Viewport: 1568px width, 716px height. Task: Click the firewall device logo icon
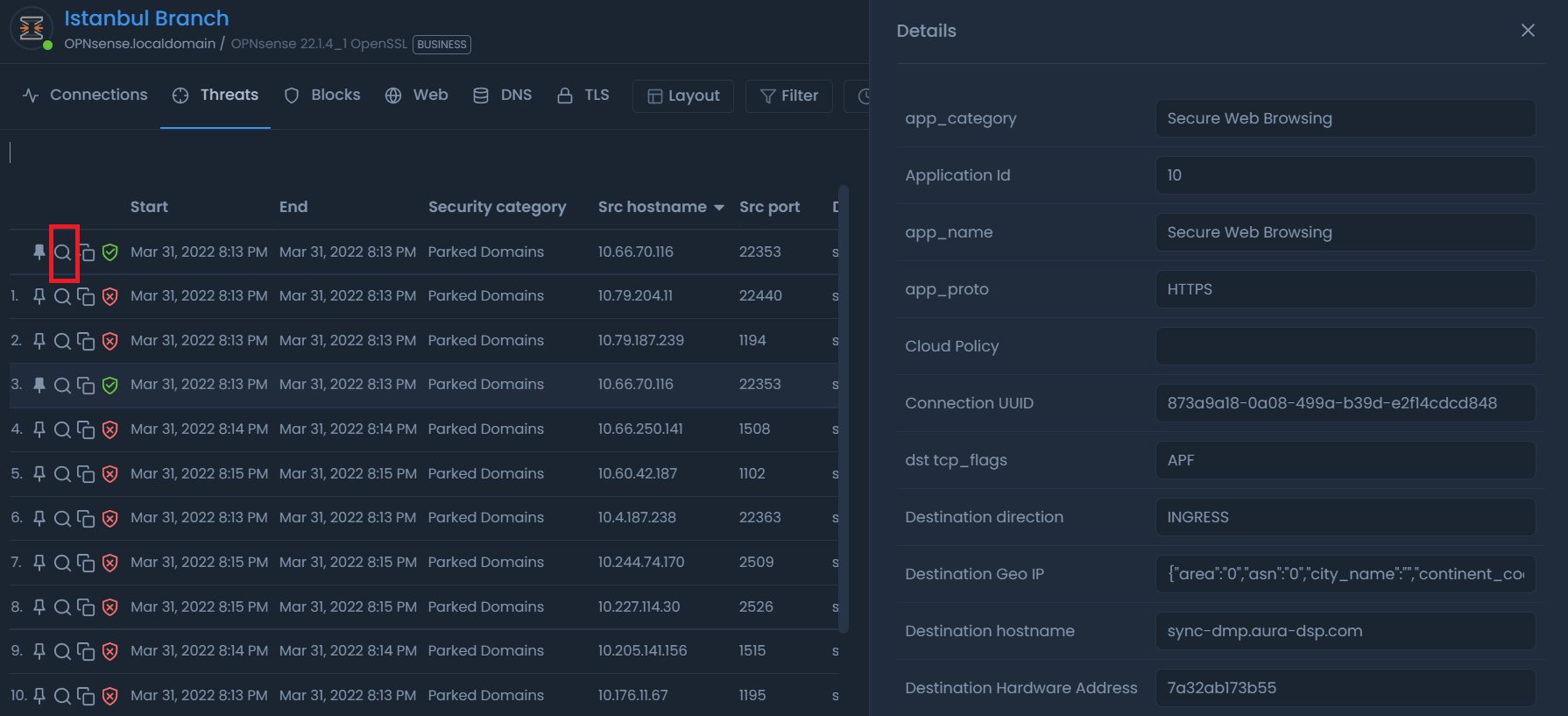coord(32,29)
